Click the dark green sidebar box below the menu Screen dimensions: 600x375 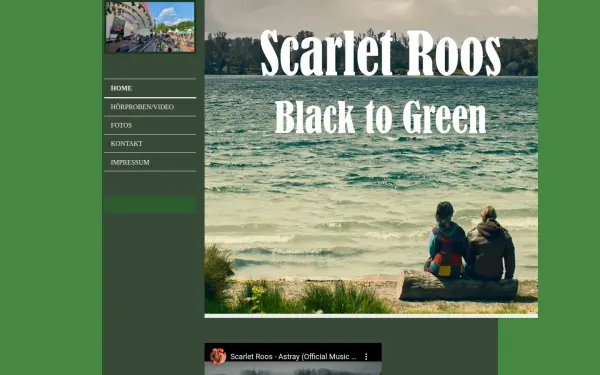click(150, 204)
